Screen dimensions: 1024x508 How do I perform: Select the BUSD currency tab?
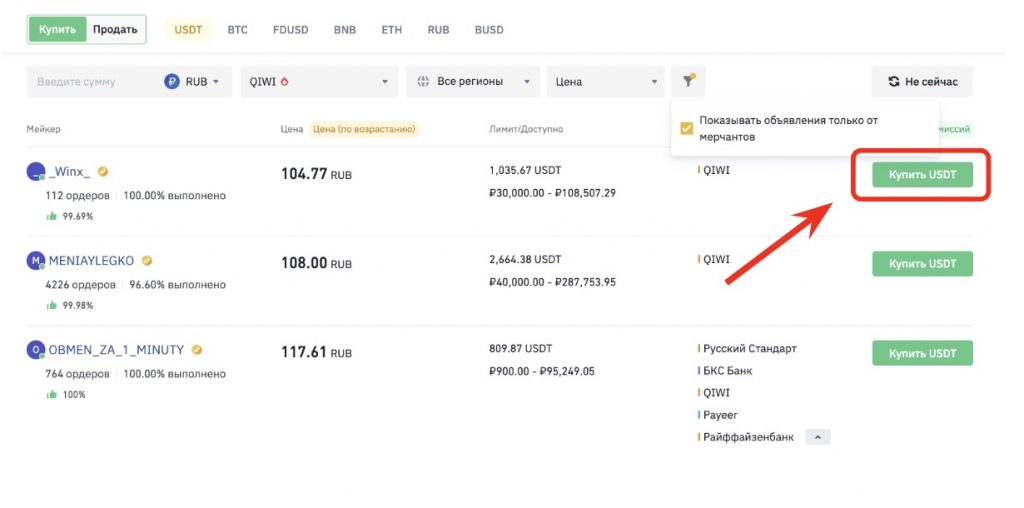pyautogui.click(x=489, y=30)
